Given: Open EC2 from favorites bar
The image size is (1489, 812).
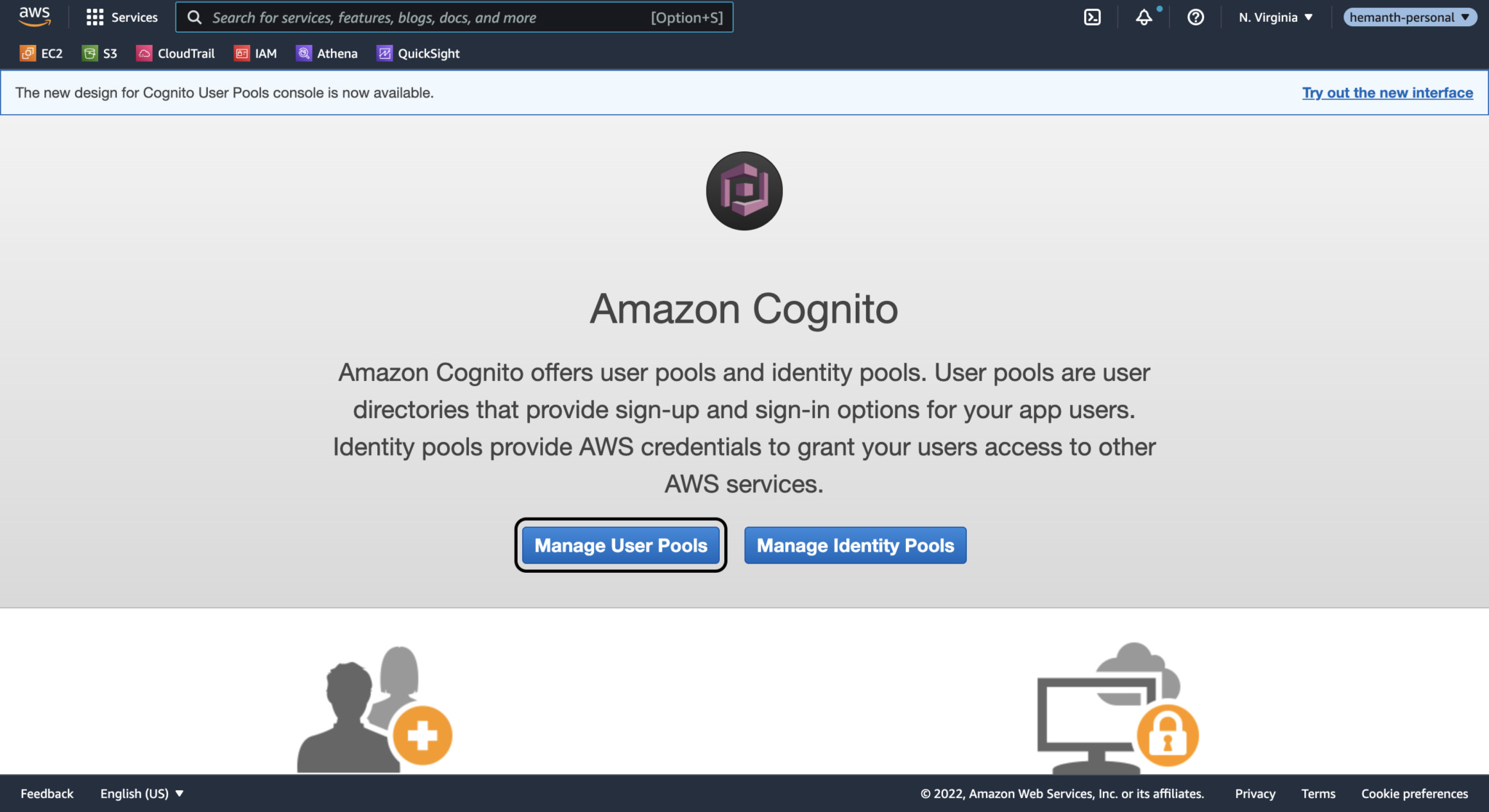Looking at the screenshot, I should point(41,53).
